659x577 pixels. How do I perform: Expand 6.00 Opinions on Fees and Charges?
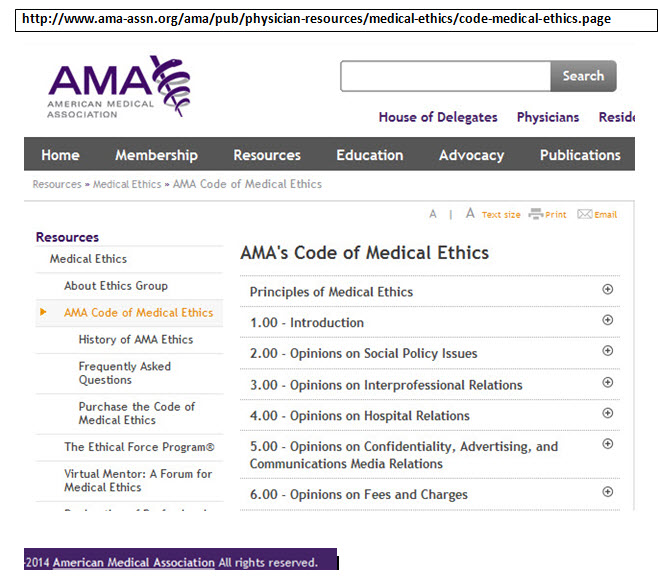point(607,492)
